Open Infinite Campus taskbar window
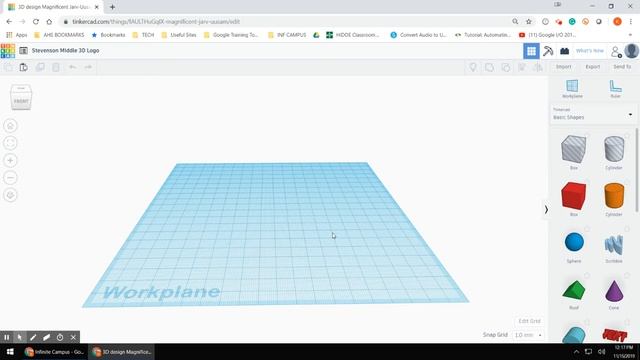This screenshot has width=640, height=360. [x=54, y=352]
